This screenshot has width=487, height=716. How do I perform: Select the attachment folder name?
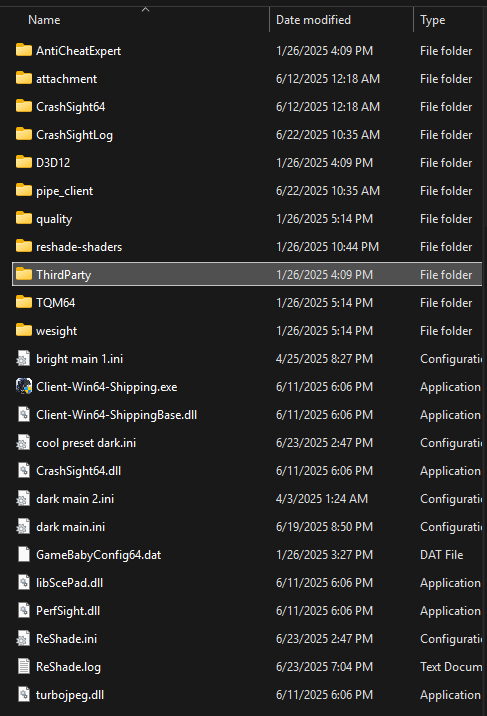67,79
